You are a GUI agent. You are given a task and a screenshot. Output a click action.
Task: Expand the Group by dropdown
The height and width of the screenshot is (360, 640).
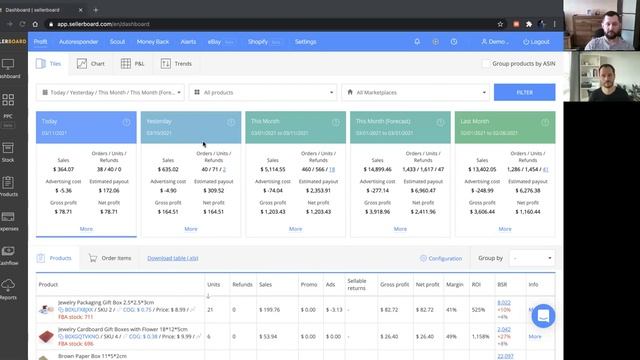(532, 258)
